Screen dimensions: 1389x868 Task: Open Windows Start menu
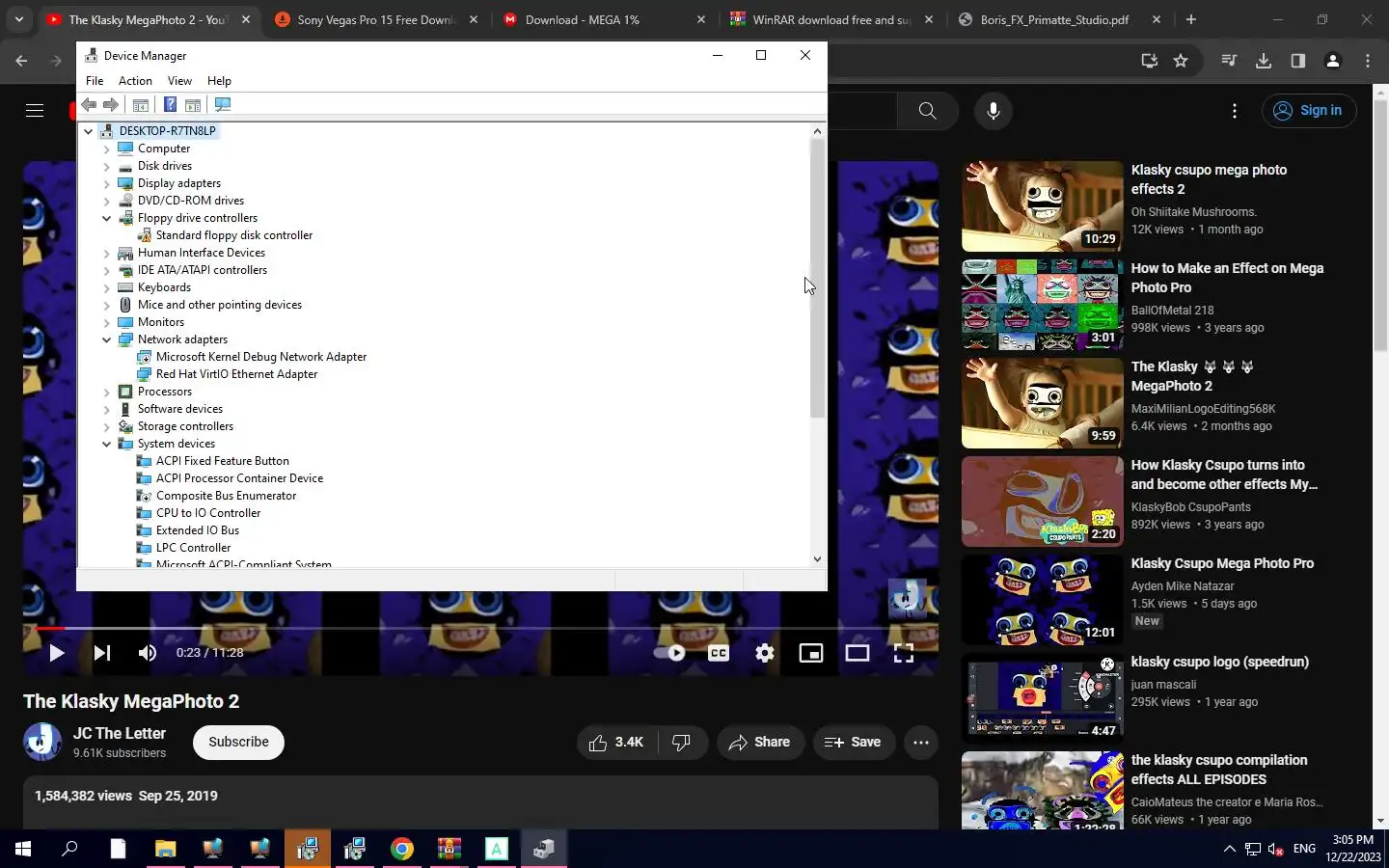click(23, 849)
